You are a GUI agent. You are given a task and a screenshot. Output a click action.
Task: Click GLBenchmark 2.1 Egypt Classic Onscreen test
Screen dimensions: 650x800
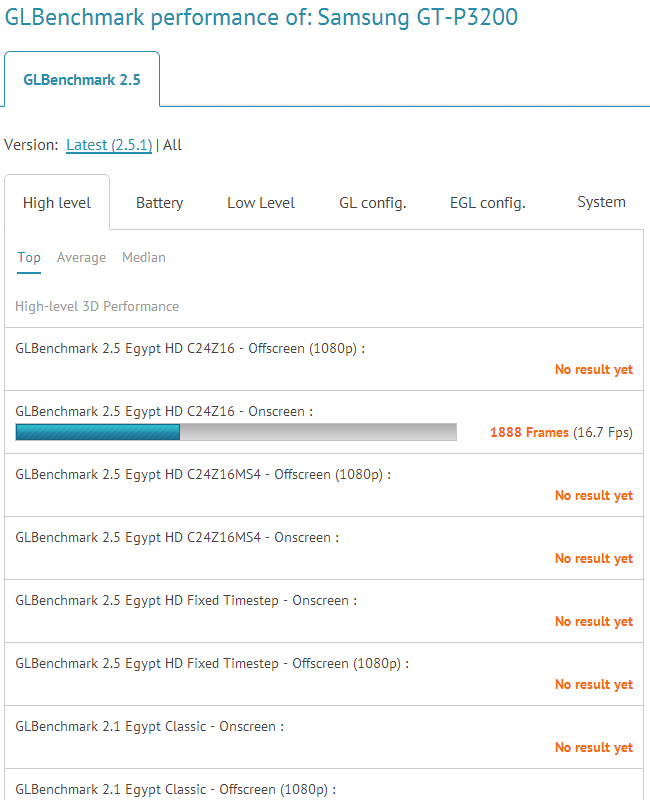150,727
